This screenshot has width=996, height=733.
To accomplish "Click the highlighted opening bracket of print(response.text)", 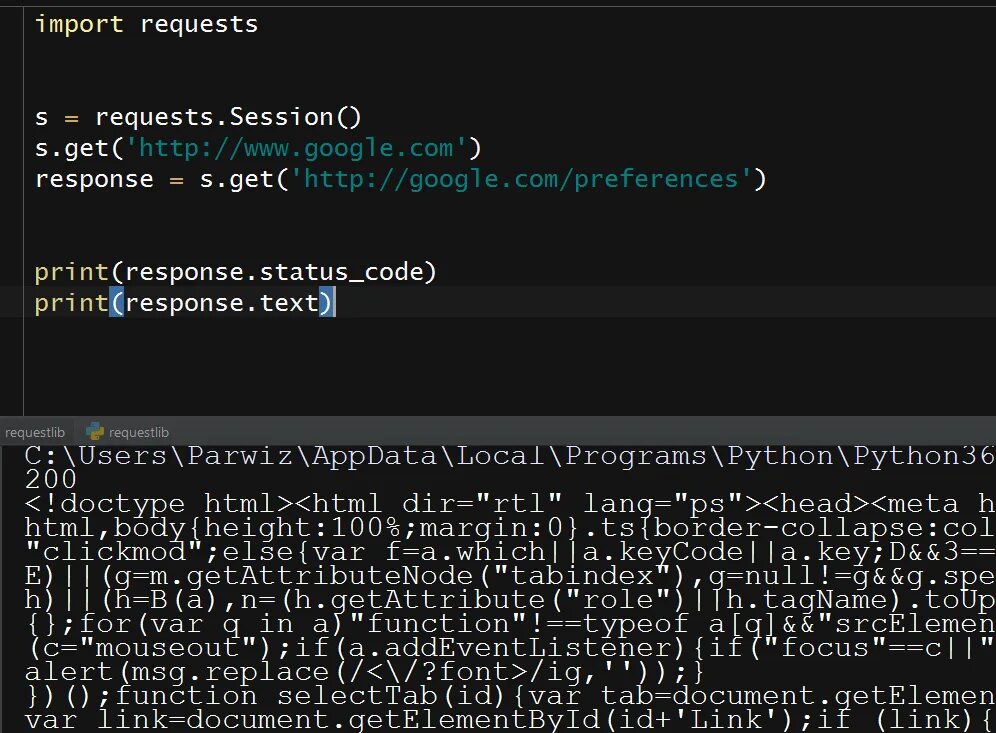I will [x=117, y=303].
